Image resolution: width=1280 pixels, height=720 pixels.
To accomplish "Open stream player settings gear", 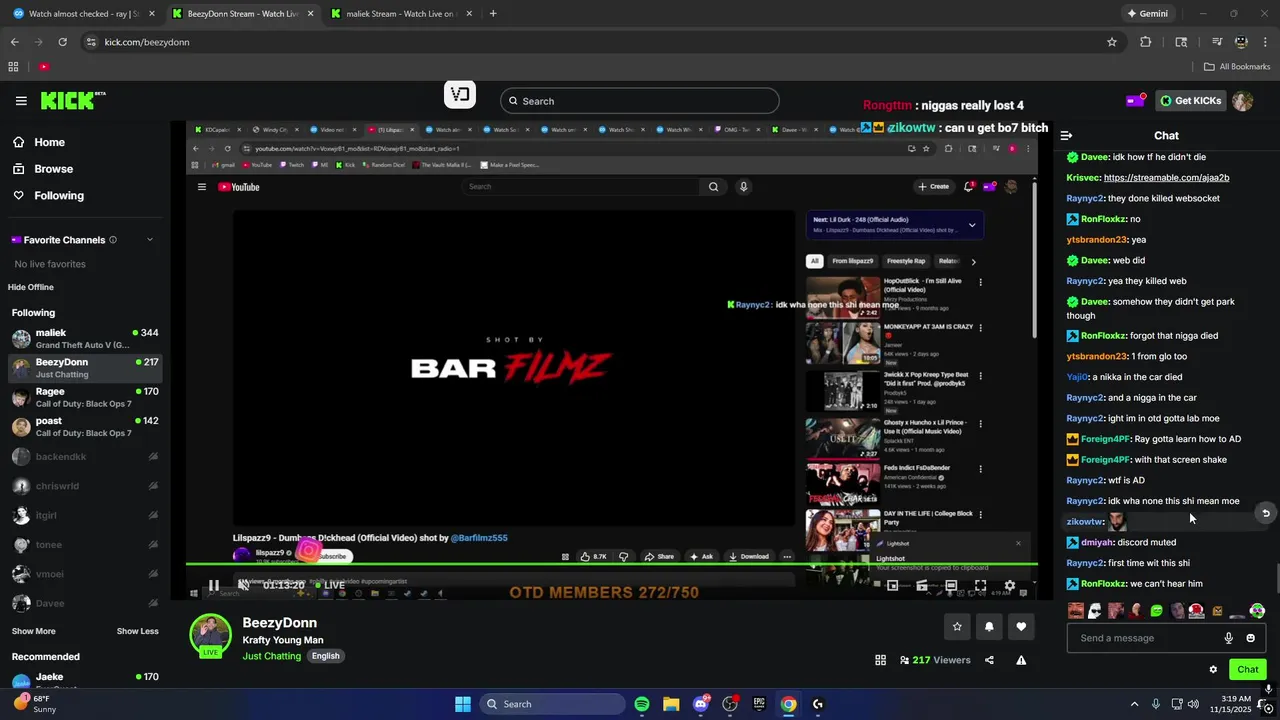I will (x=1009, y=586).
